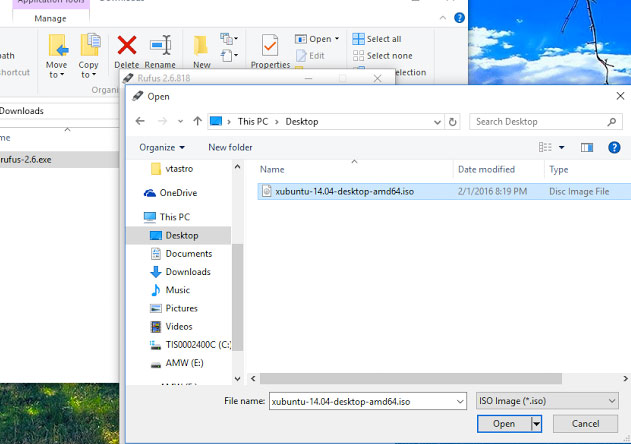Click New item dropdown in Explorer ribbon
This screenshot has width=631, height=444.
pos(229,39)
